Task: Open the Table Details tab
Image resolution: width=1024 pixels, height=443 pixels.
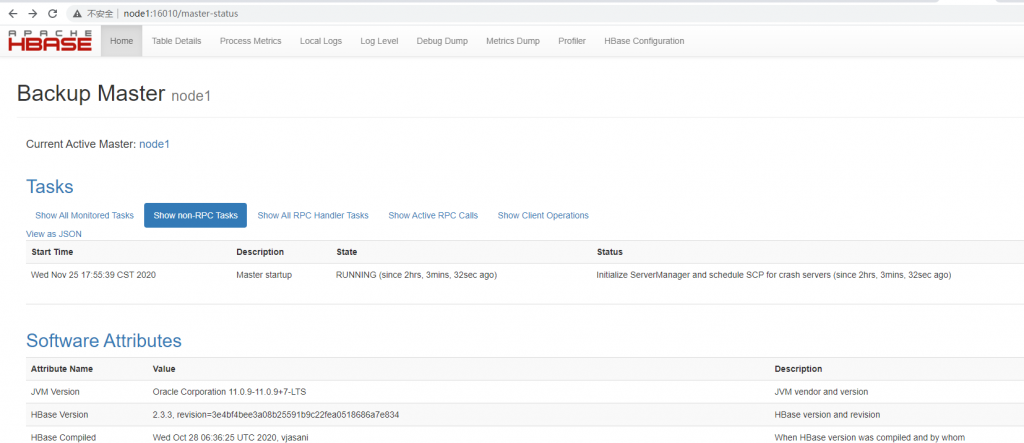Action: point(176,41)
